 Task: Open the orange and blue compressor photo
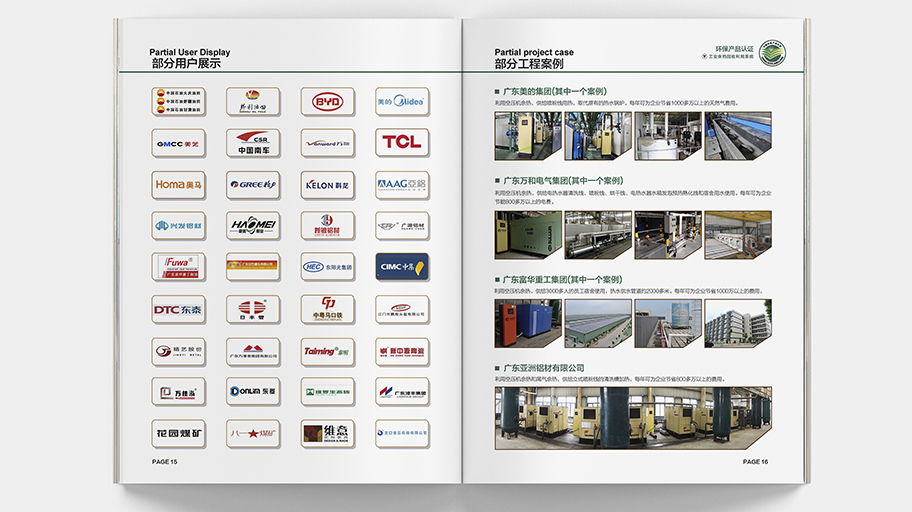pos(528,323)
